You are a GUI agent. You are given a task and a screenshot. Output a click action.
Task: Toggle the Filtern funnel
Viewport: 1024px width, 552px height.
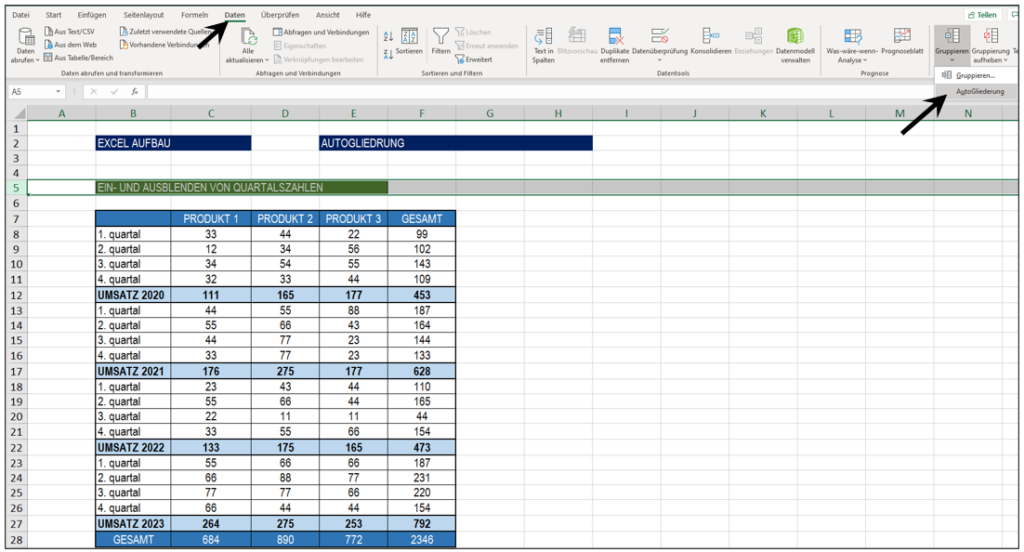(x=441, y=41)
